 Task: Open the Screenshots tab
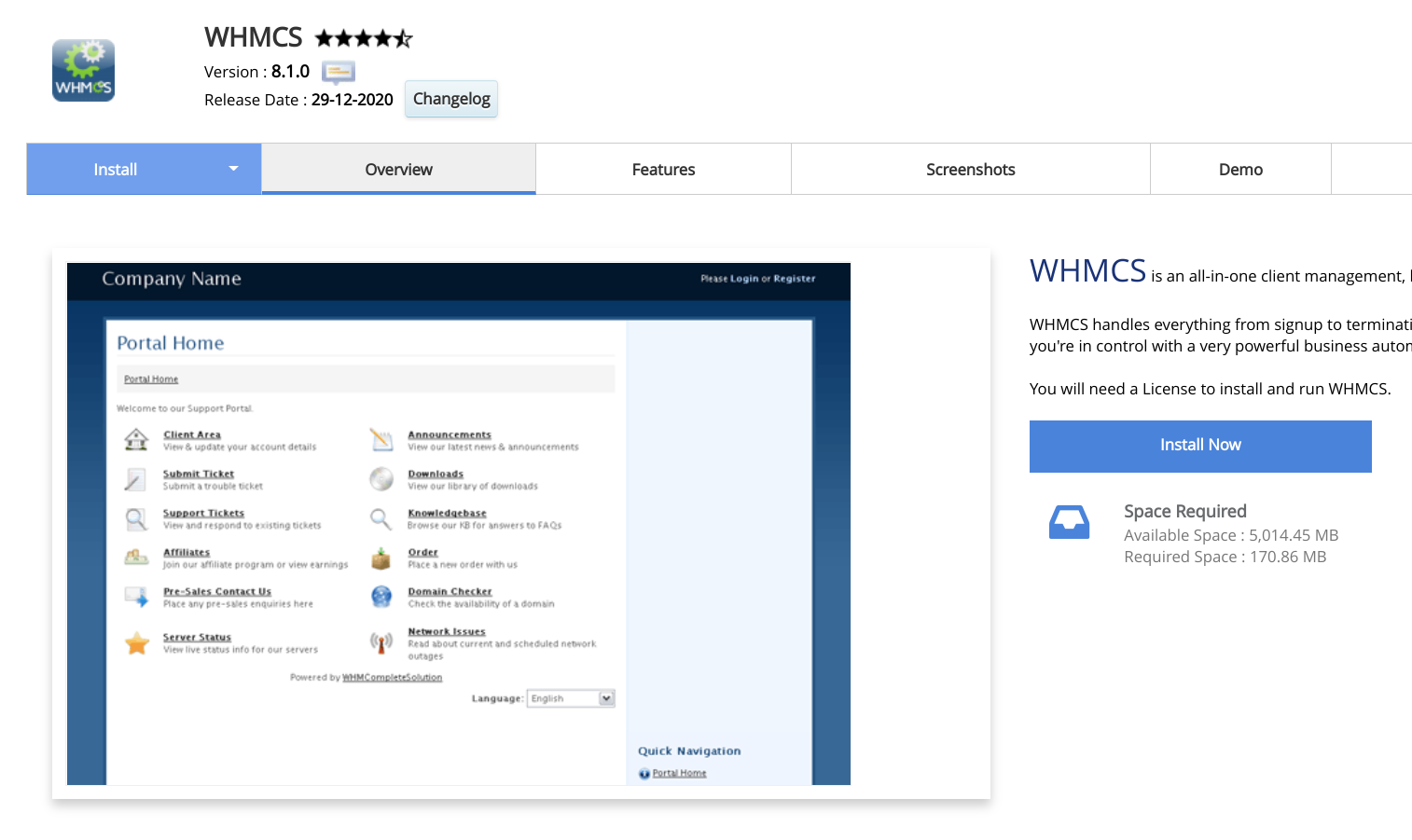point(970,170)
